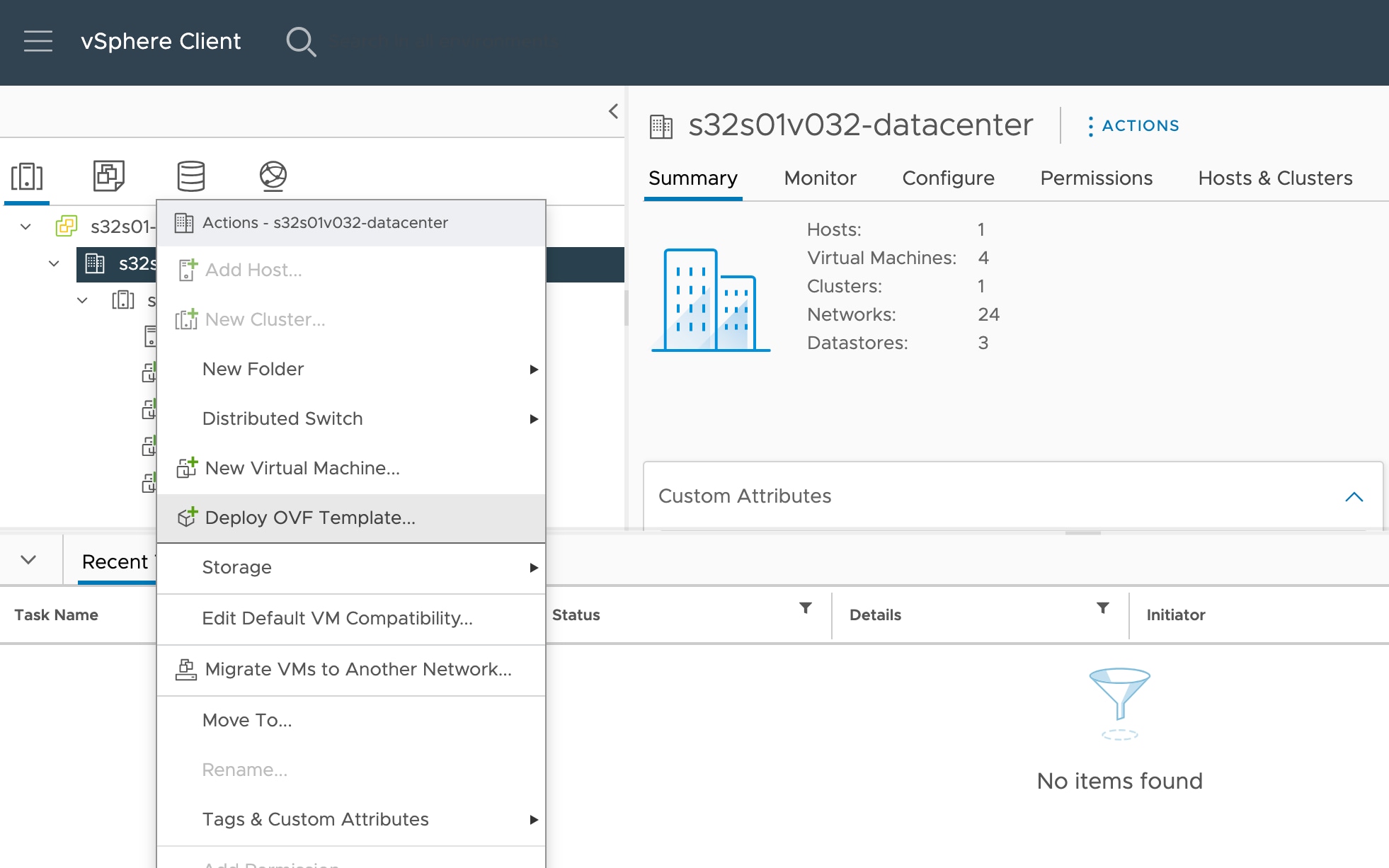Sort by Initiator column header
This screenshot has height=868, width=1389.
(x=1176, y=615)
